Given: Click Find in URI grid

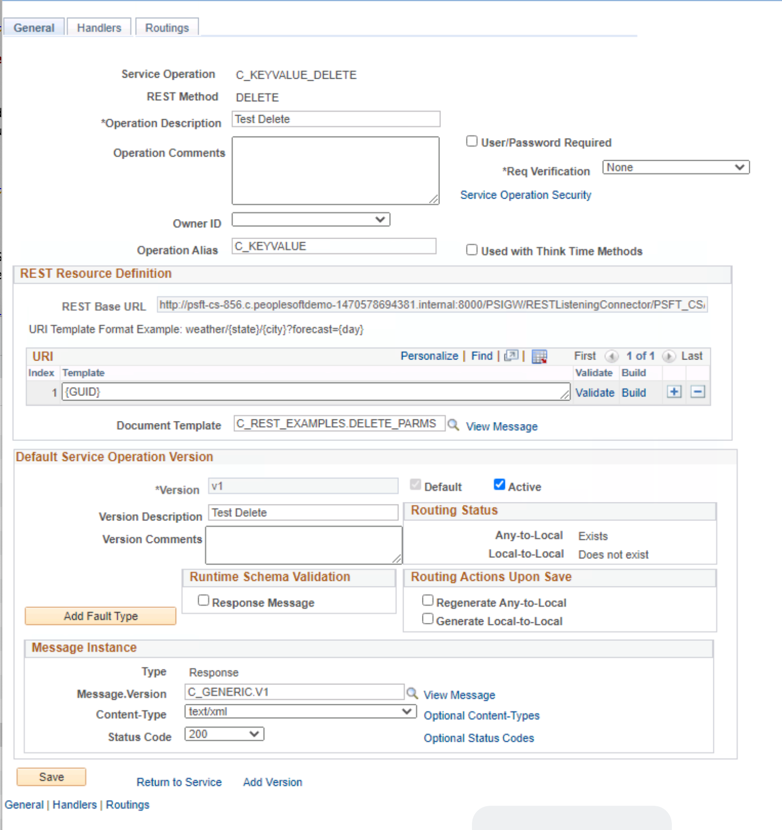Looking at the screenshot, I should (482, 356).
